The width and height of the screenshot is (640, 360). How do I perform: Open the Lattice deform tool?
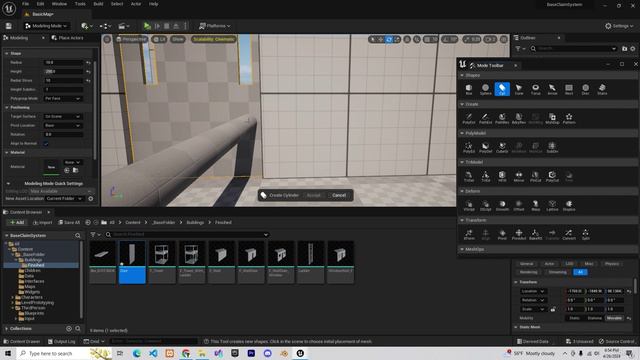click(552, 205)
